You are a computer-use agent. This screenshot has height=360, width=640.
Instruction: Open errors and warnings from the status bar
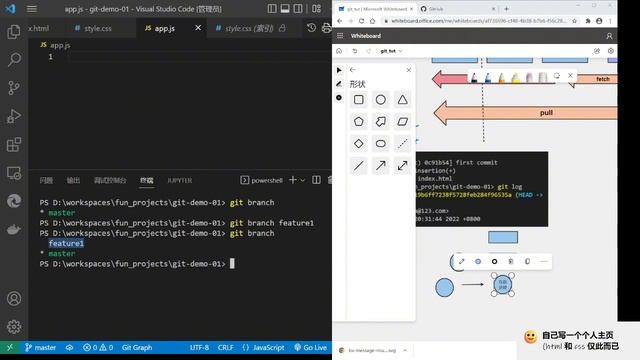pos(98,347)
